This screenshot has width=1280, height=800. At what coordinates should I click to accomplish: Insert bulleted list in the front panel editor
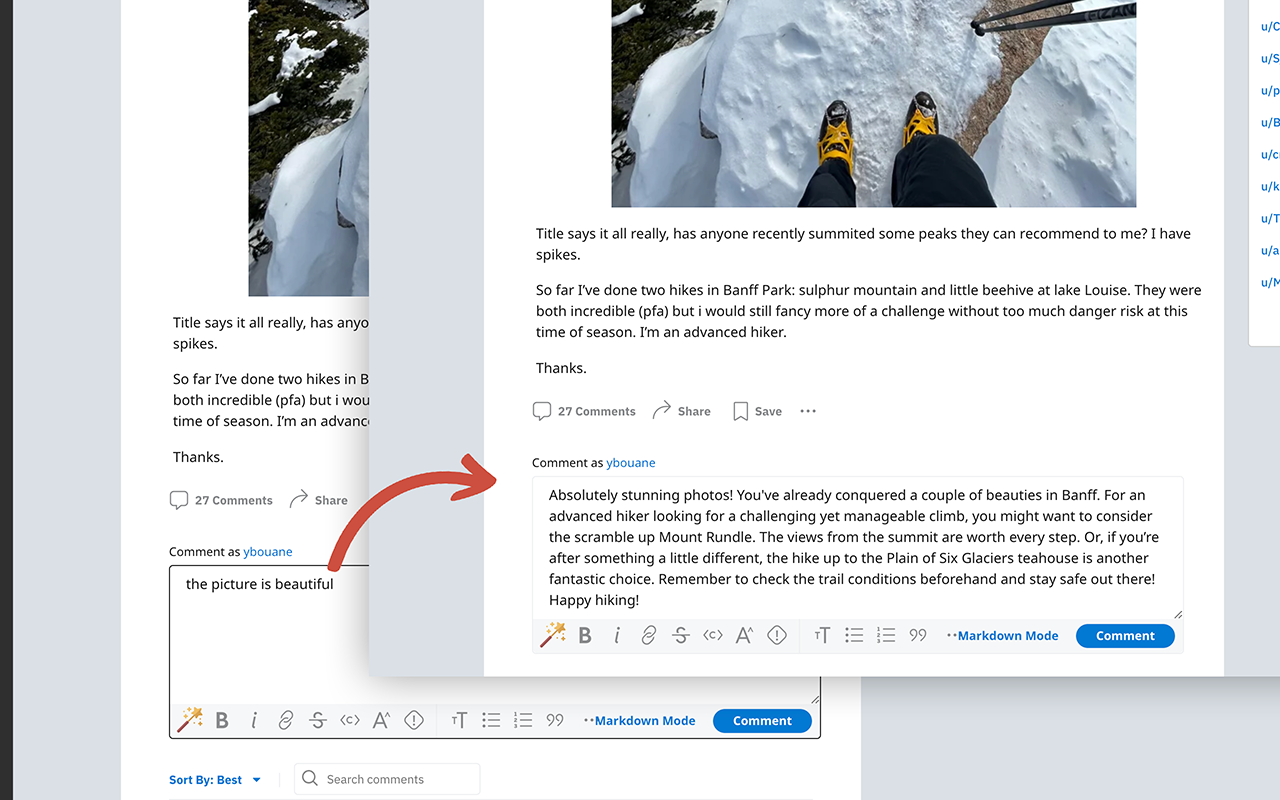[x=854, y=635]
